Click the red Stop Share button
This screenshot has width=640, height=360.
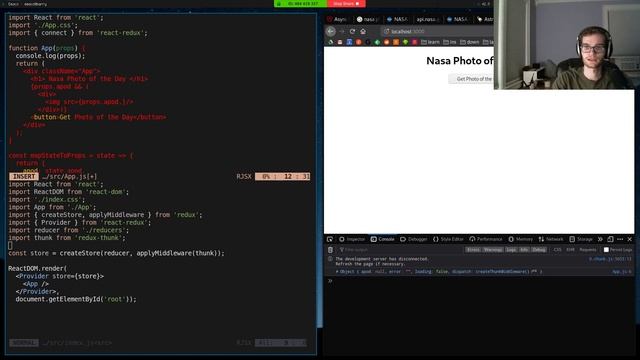[x=346, y=4]
